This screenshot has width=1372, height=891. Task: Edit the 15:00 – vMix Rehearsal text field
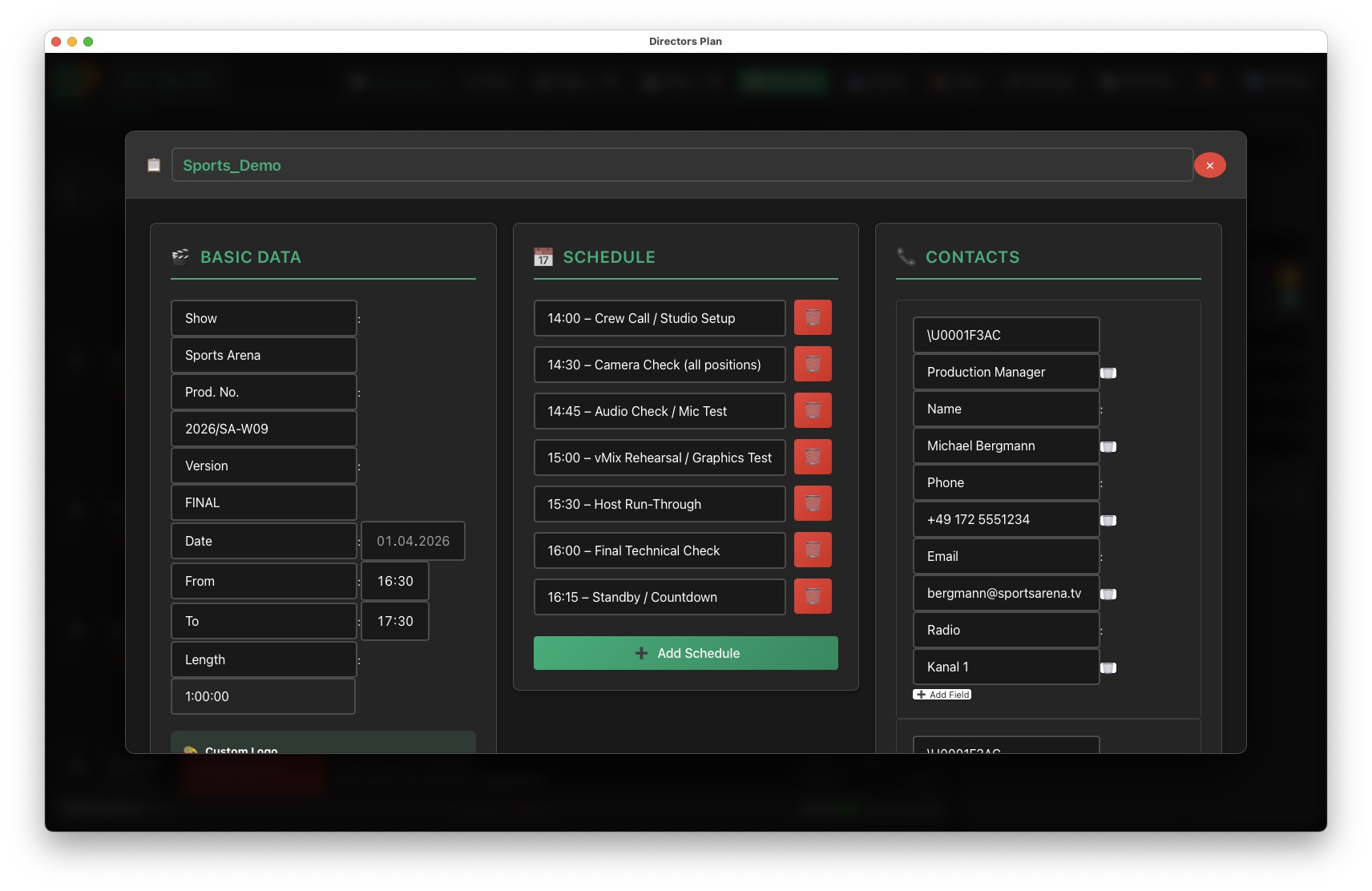[x=660, y=458]
